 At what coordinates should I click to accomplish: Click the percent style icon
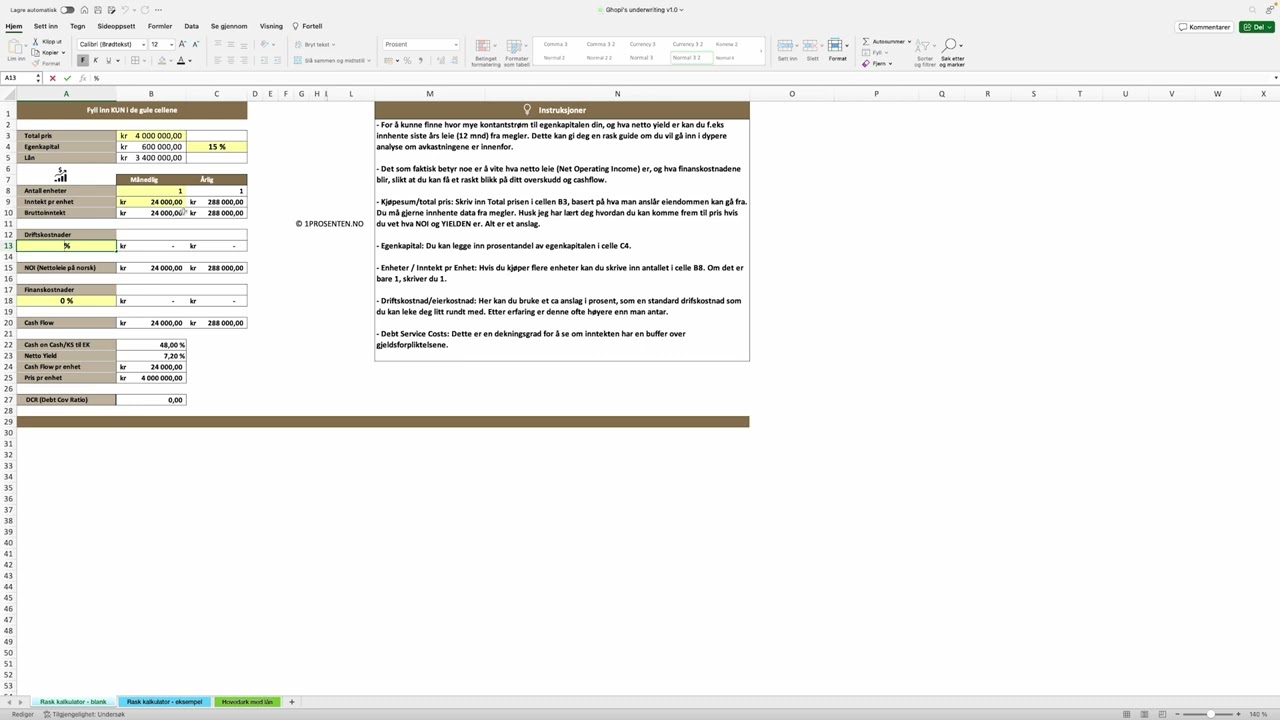(407, 61)
